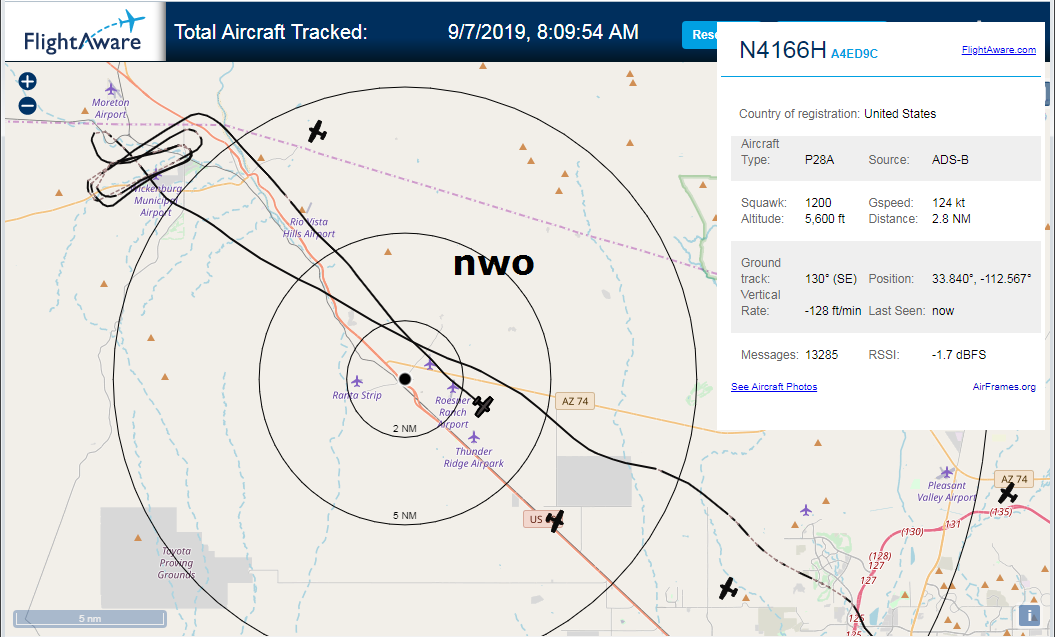Click the 5 NM range ring label
The image size is (1055, 637).
point(404,516)
